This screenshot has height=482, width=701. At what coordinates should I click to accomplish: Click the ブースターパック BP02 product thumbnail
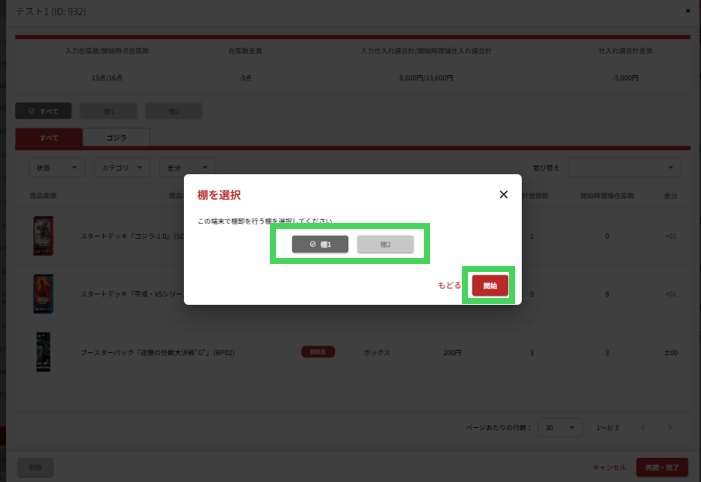pyautogui.click(x=43, y=352)
